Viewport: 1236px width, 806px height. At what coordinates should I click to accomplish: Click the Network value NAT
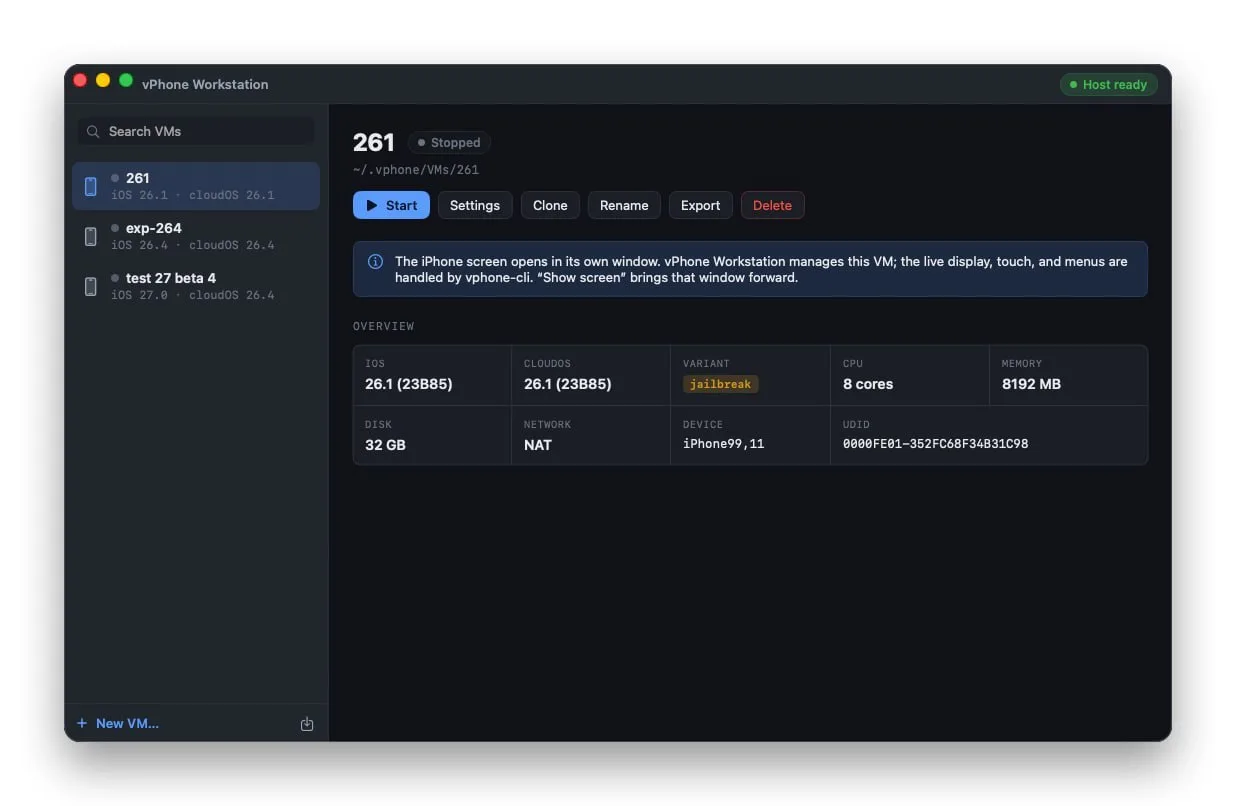(538, 445)
